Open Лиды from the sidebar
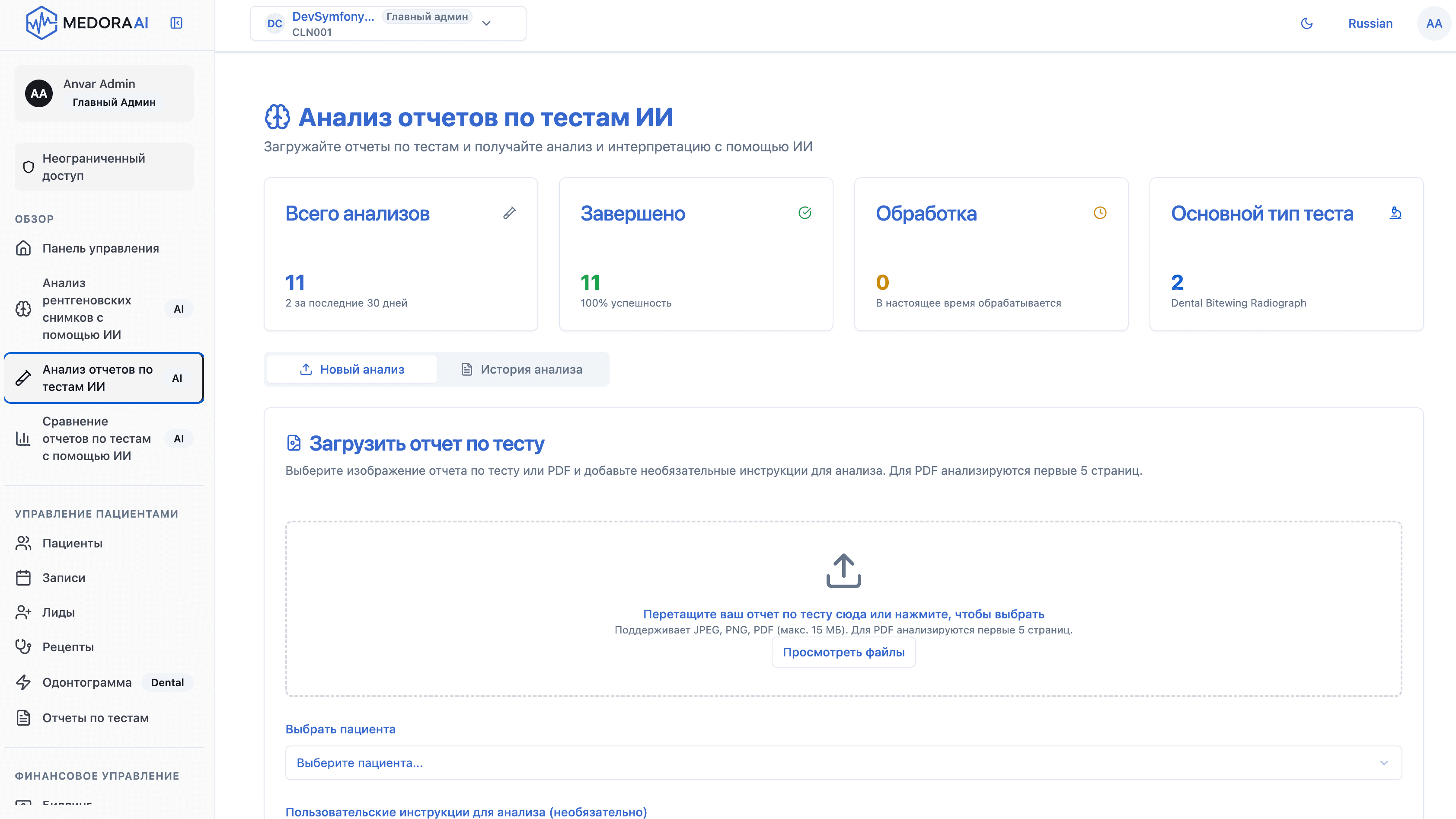 pyautogui.click(x=104, y=612)
